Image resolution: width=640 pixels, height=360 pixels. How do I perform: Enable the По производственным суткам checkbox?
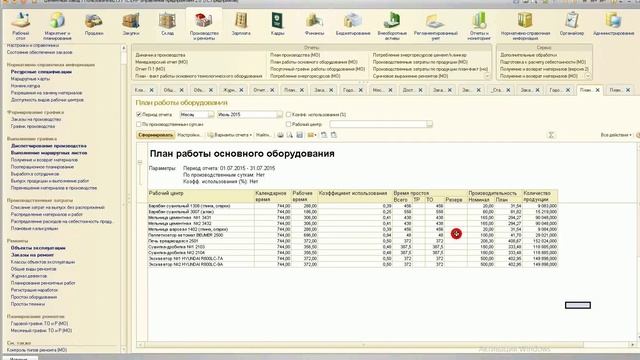pos(139,124)
